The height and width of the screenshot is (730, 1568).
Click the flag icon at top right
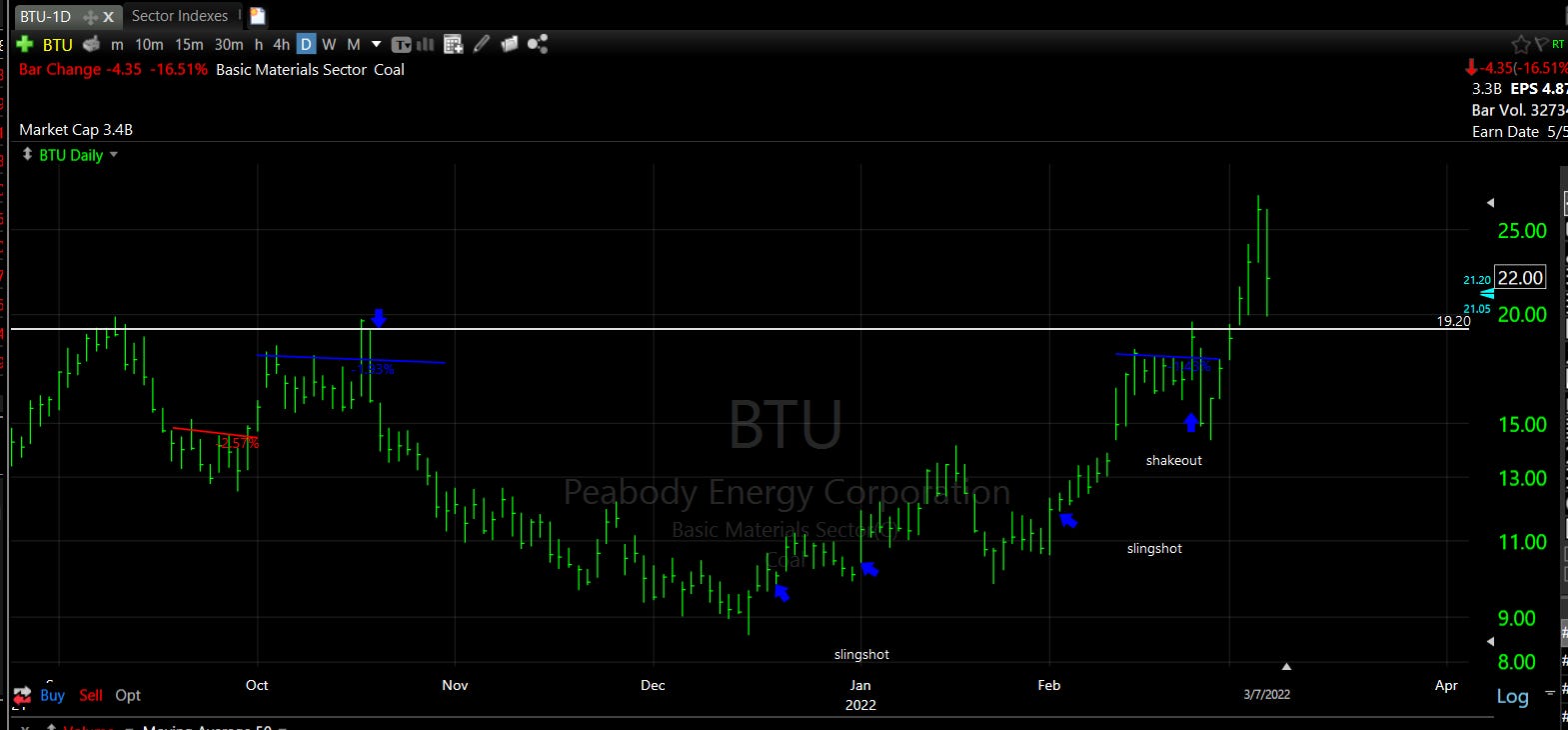[1540, 43]
